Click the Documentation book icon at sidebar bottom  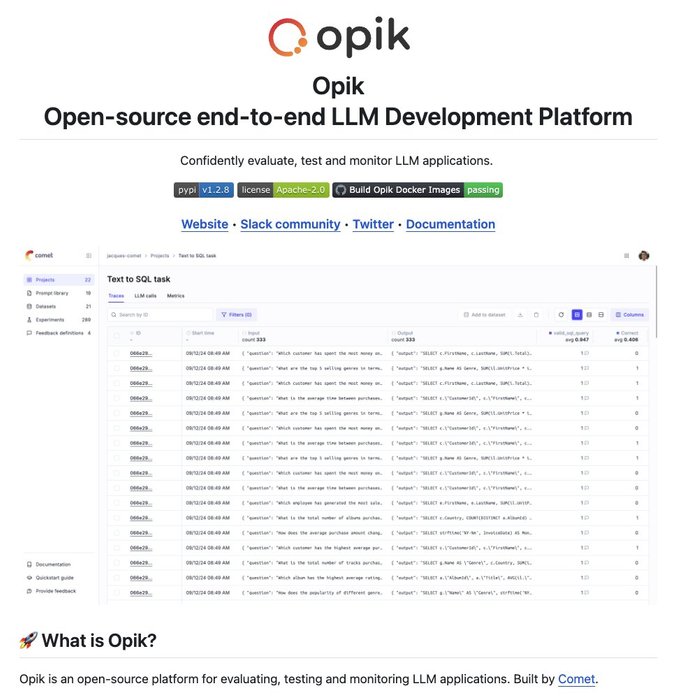coord(29,564)
